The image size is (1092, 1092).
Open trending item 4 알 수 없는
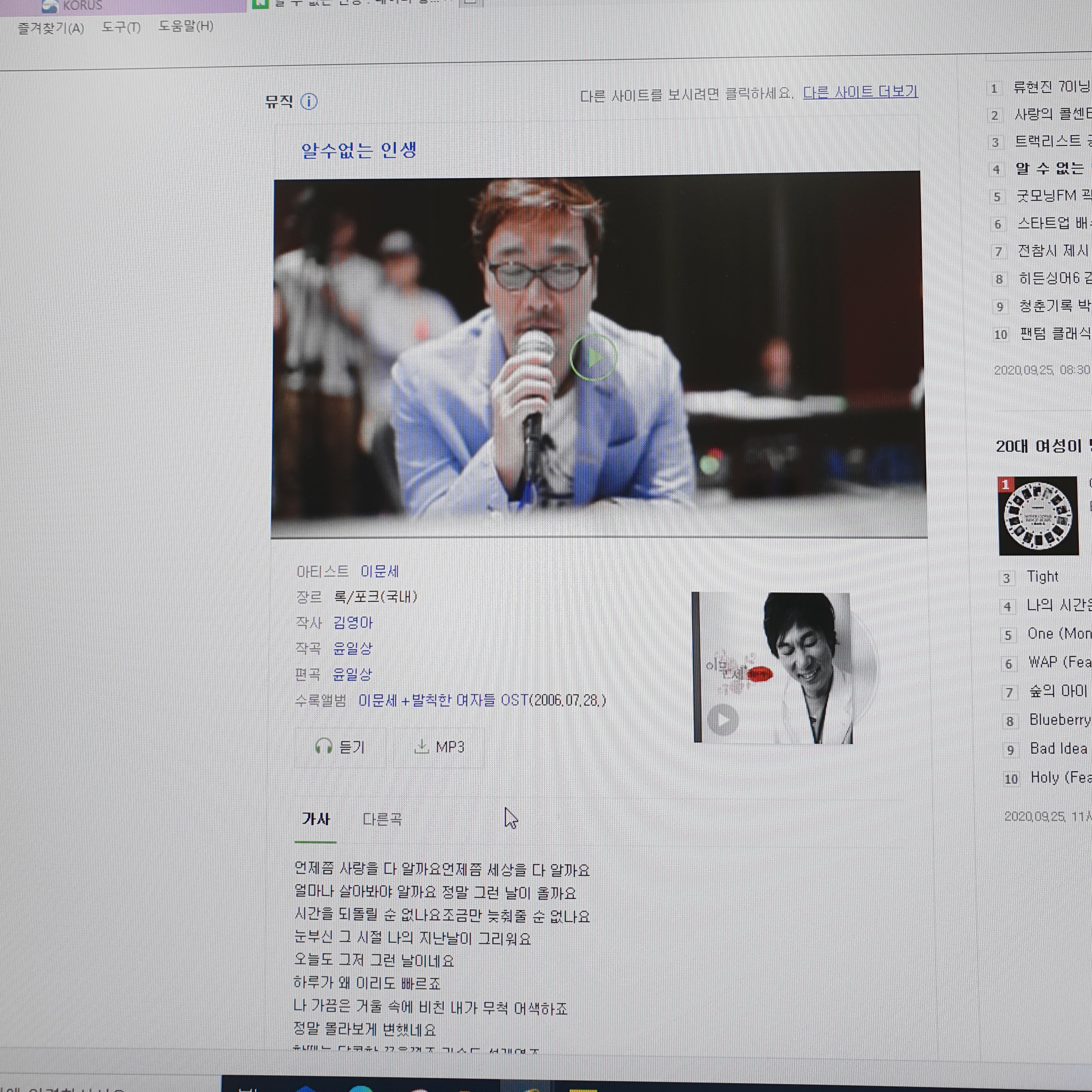1053,168
